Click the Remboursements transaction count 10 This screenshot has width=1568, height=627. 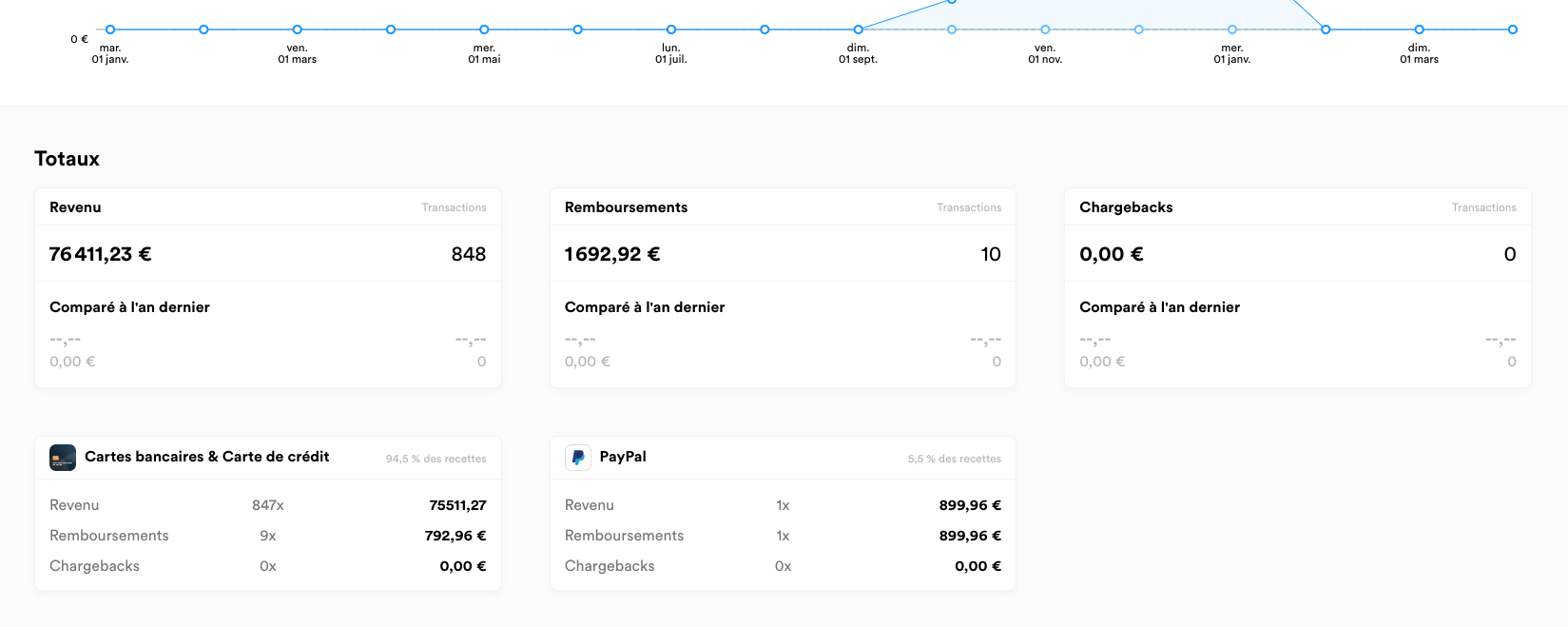990,254
